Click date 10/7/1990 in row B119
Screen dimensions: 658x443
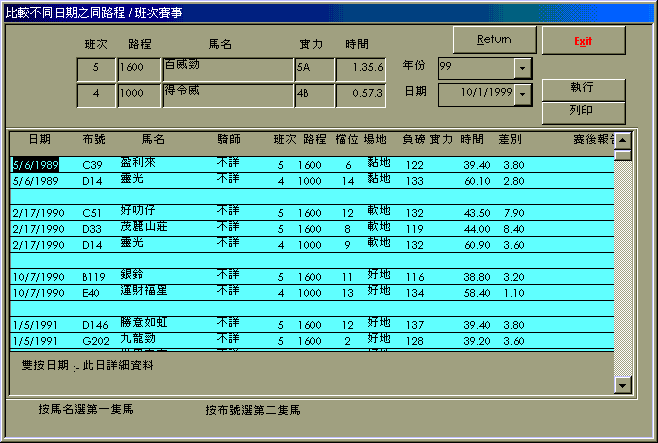point(38,277)
